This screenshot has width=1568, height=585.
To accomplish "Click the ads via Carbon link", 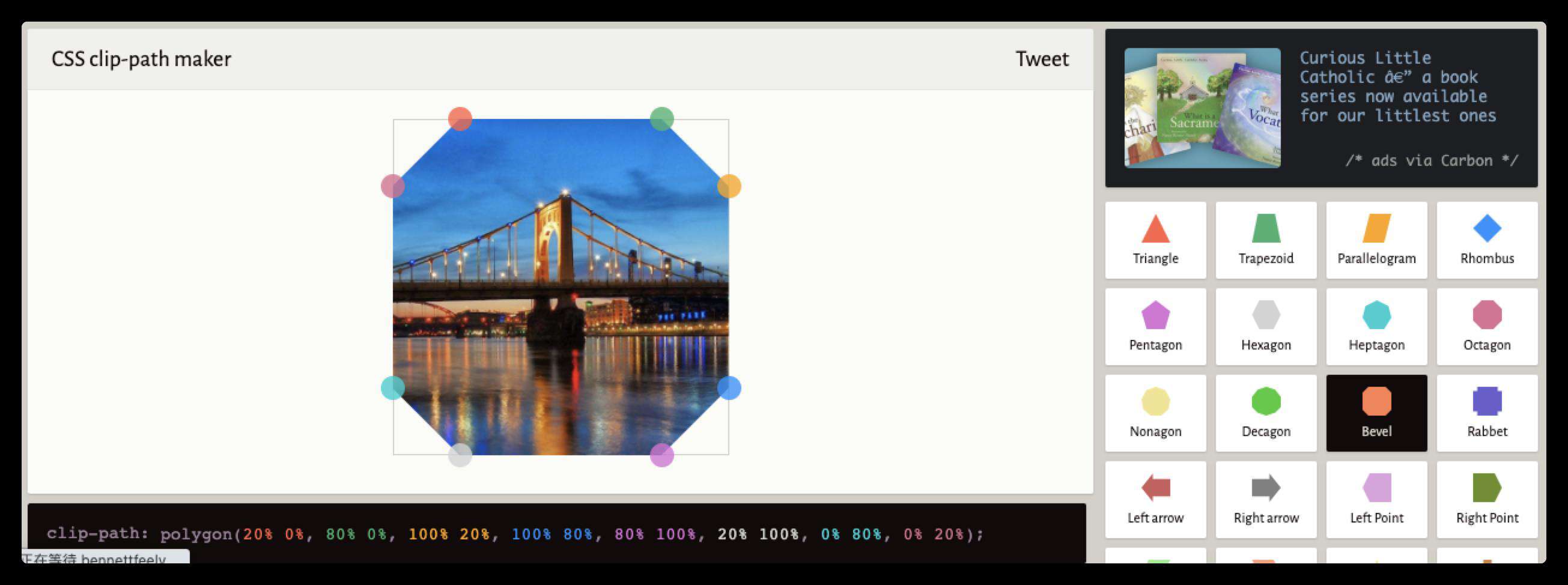I will [1432, 161].
